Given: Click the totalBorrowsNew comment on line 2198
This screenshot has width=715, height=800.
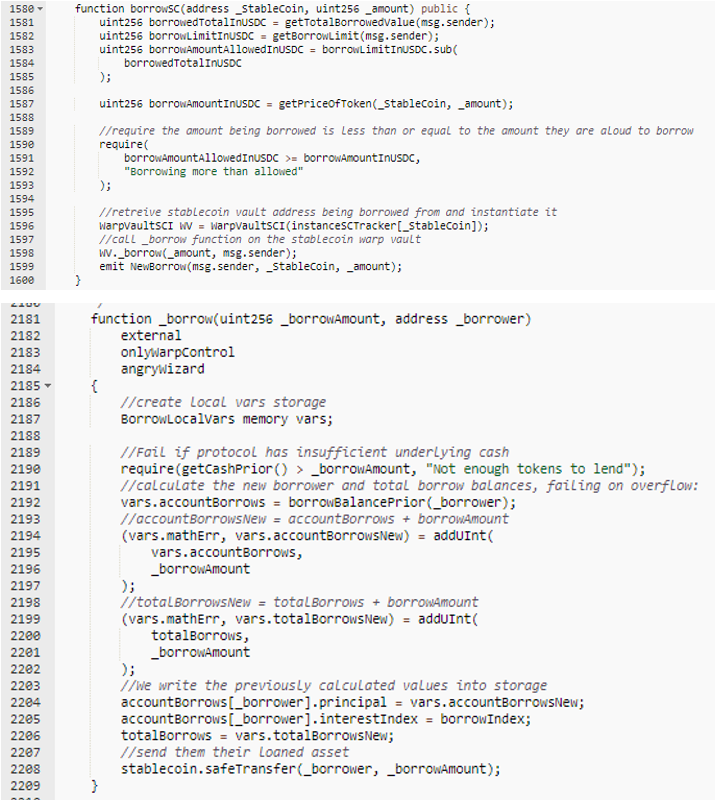Looking at the screenshot, I should coord(300,603).
